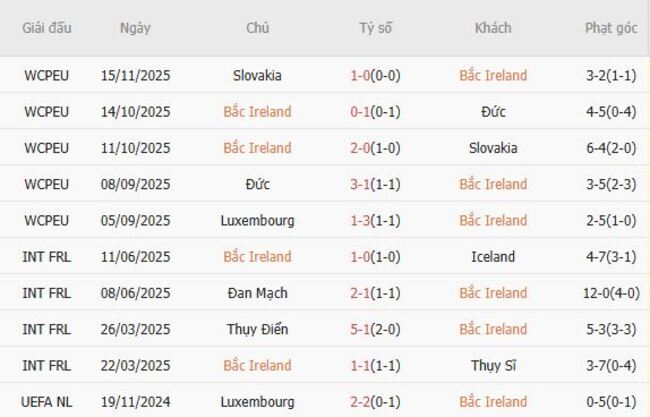Open the 1-0(0-0) score against Slovakia
Screen dimensions: 650x417
pyautogui.click(x=375, y=75)
